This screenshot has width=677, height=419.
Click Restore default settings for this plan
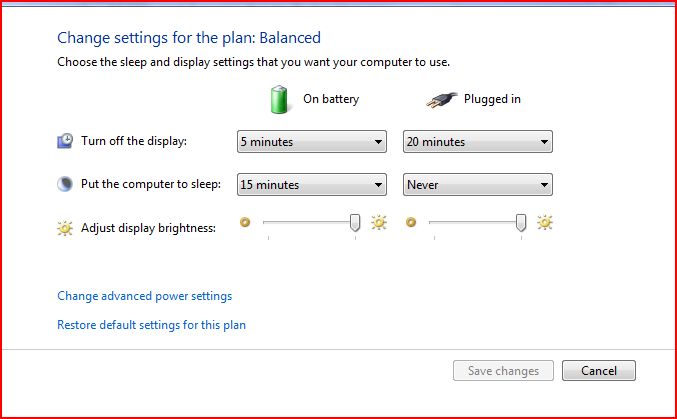pyautogui.click(x=151, y=325)
